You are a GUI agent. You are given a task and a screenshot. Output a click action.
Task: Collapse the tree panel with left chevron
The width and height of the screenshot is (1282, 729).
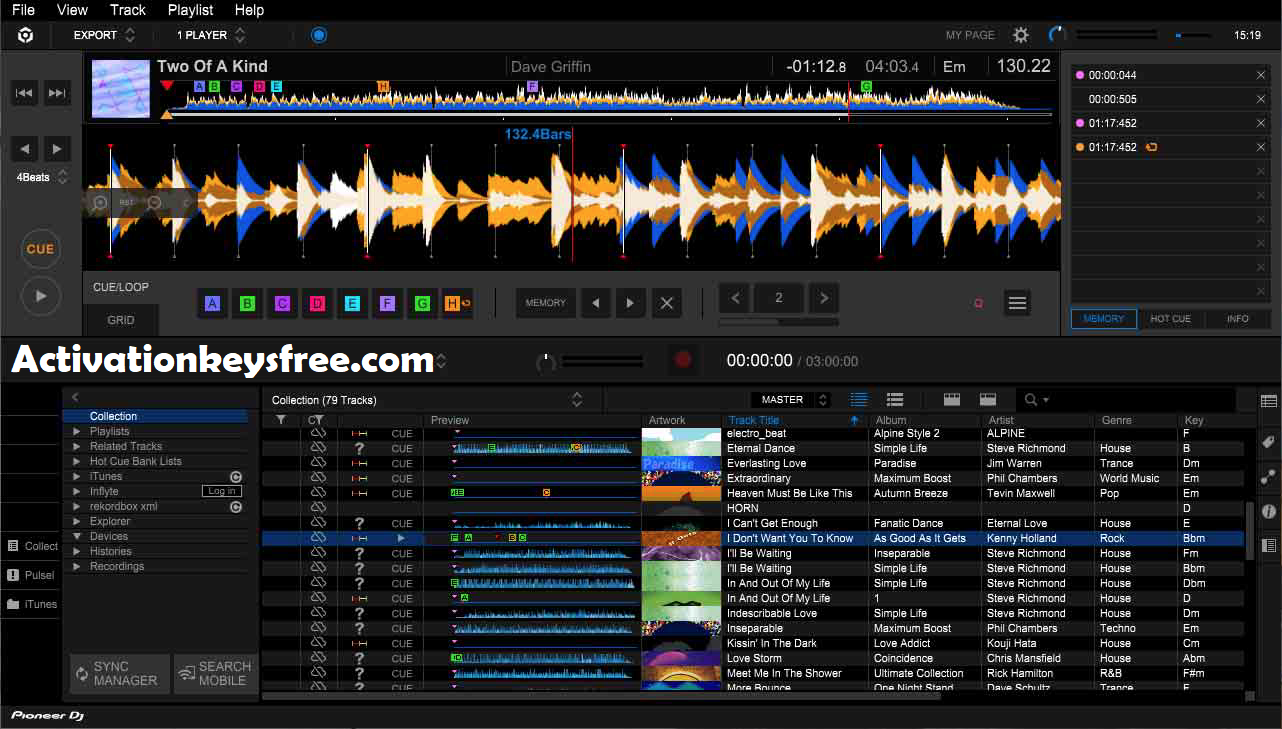point(76,398)
